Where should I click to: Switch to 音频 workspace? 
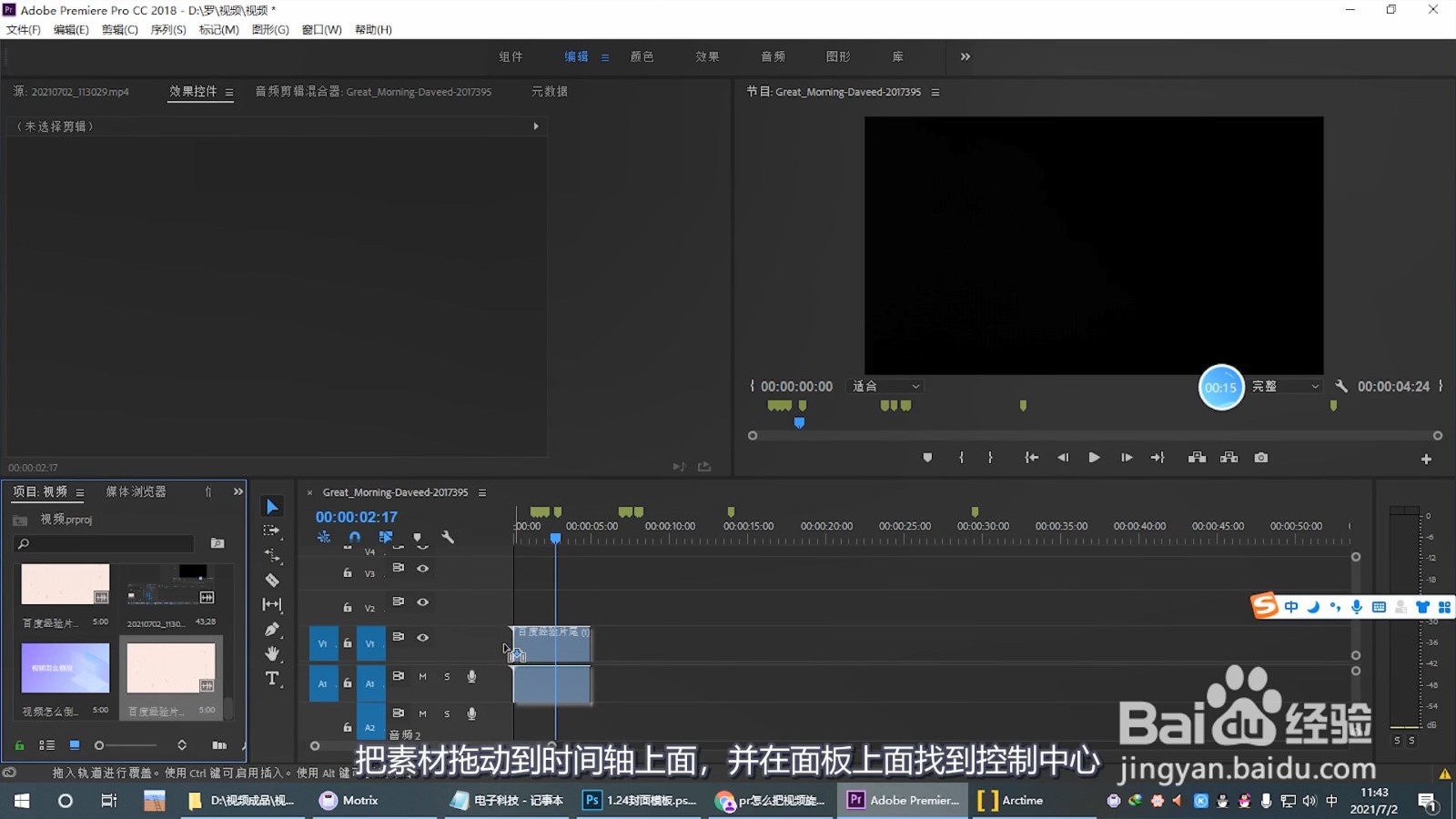[x=773, y=56]
